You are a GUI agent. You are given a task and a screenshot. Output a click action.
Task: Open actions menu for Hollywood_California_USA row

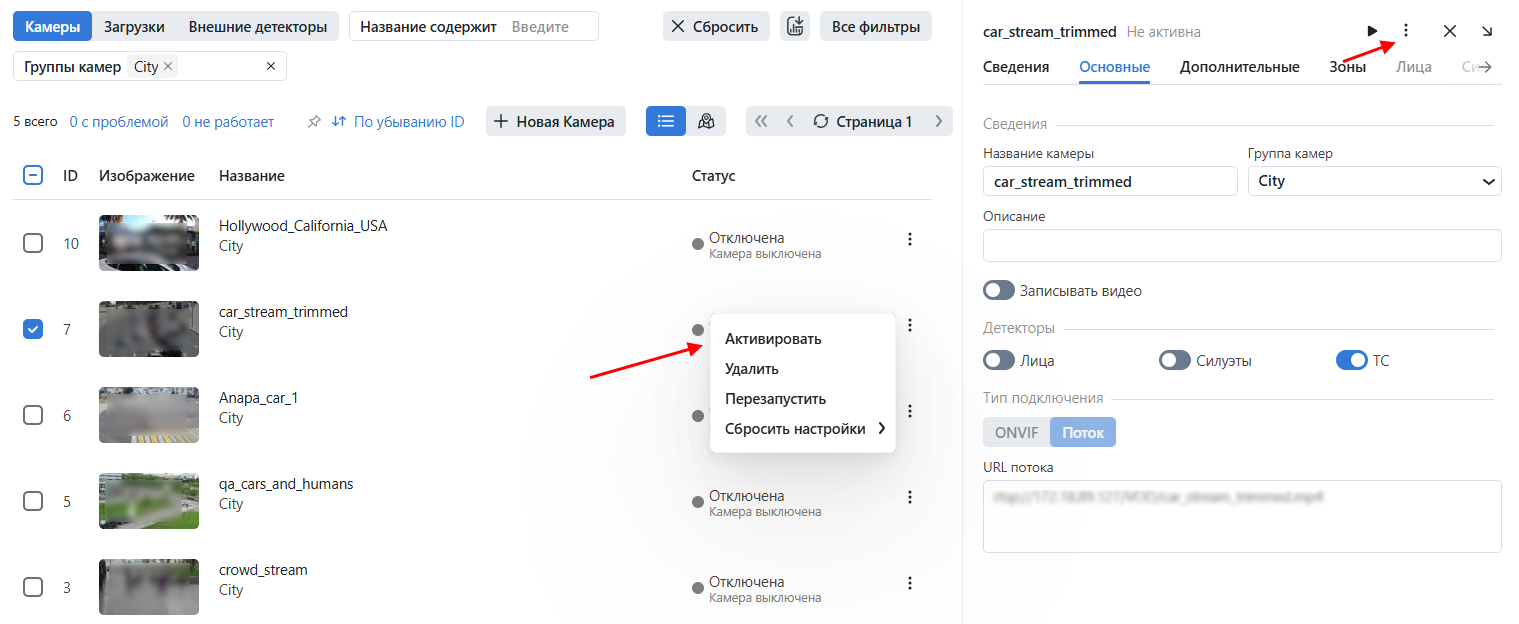tap(909, 239)
